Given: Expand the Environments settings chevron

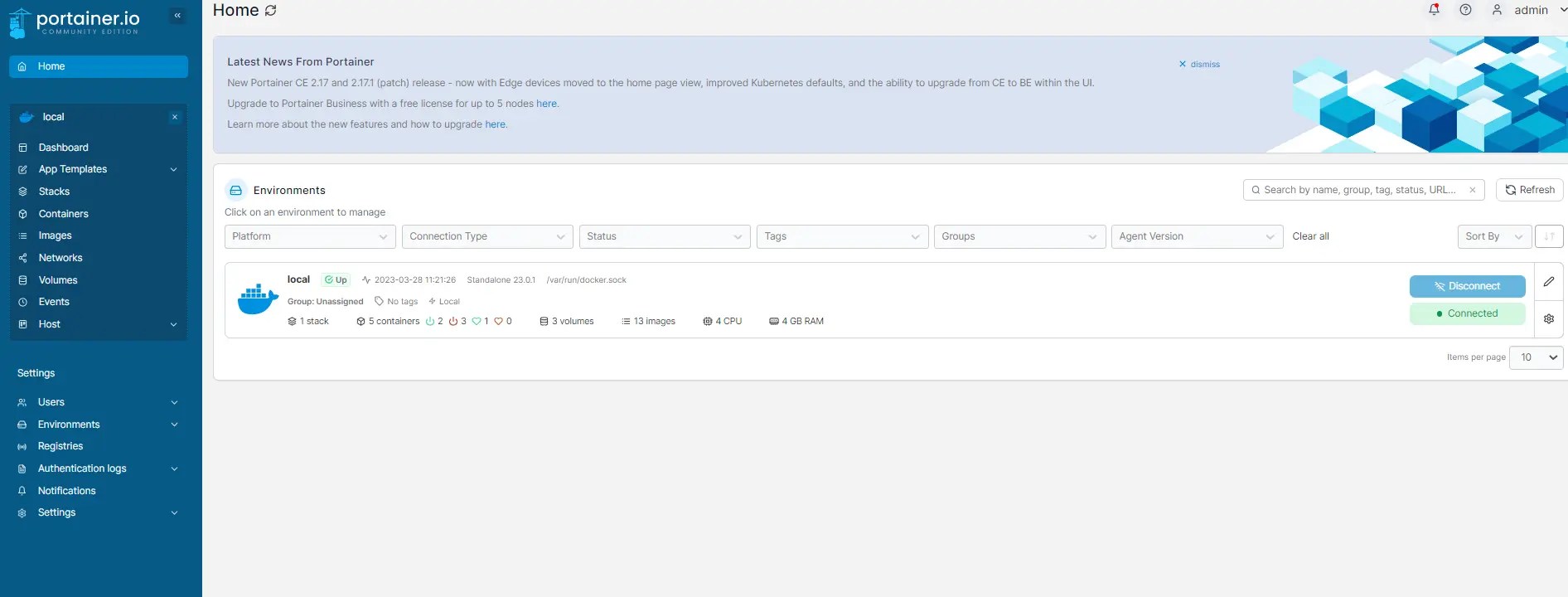Looking at the screenshot, I should [174, 425].
